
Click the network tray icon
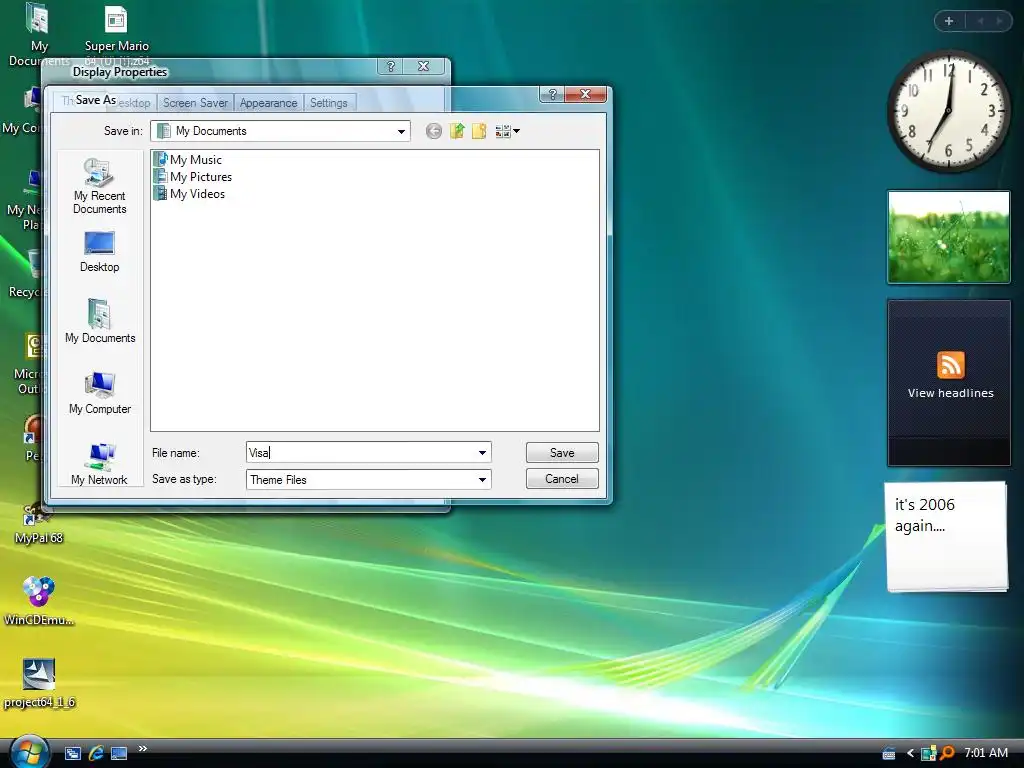(928, 754)
